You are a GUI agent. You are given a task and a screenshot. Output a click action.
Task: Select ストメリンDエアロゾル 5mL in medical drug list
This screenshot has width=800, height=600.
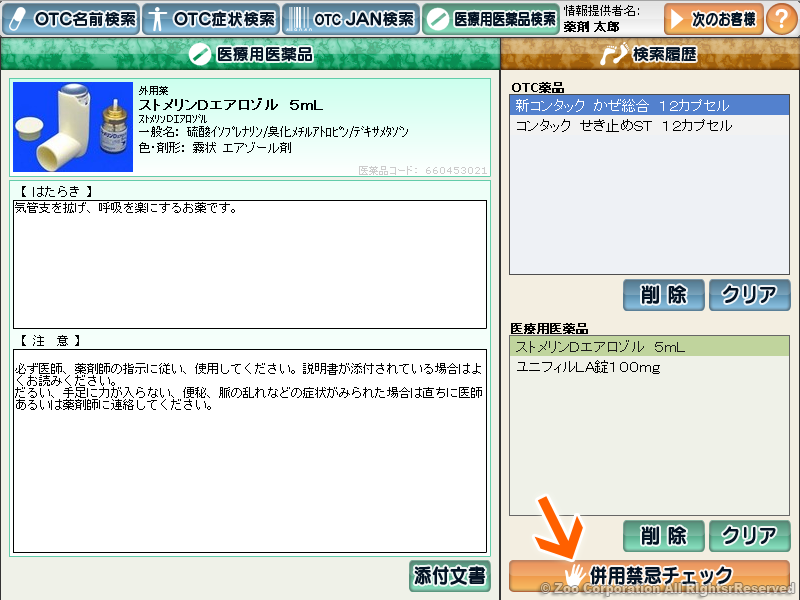[x=649, y=346]
